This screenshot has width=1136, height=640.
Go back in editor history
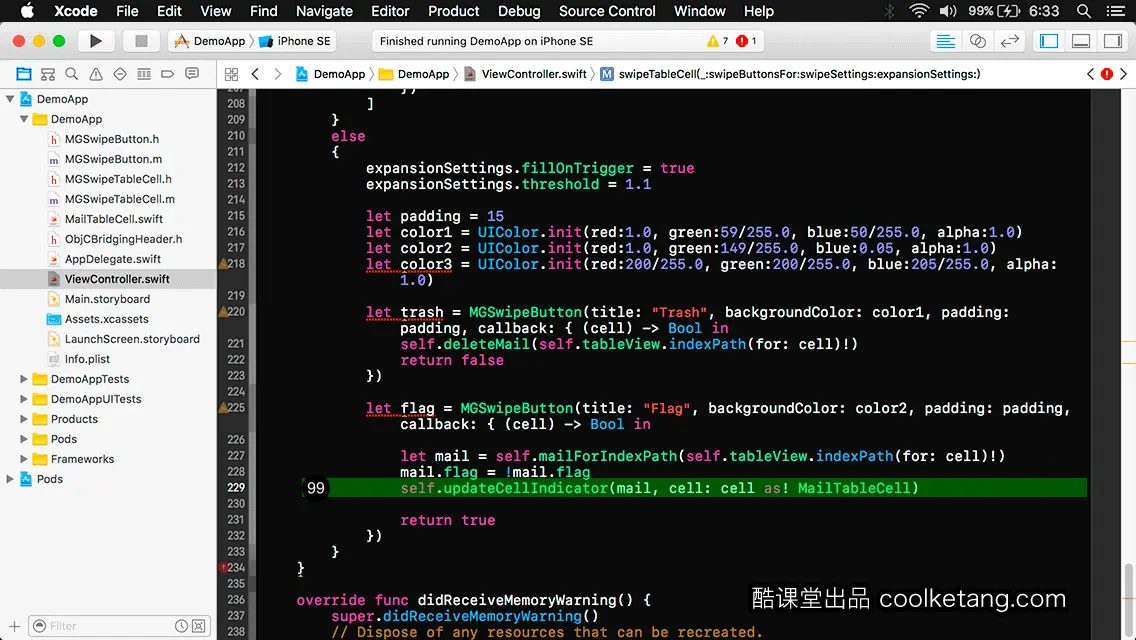(255, 74)
